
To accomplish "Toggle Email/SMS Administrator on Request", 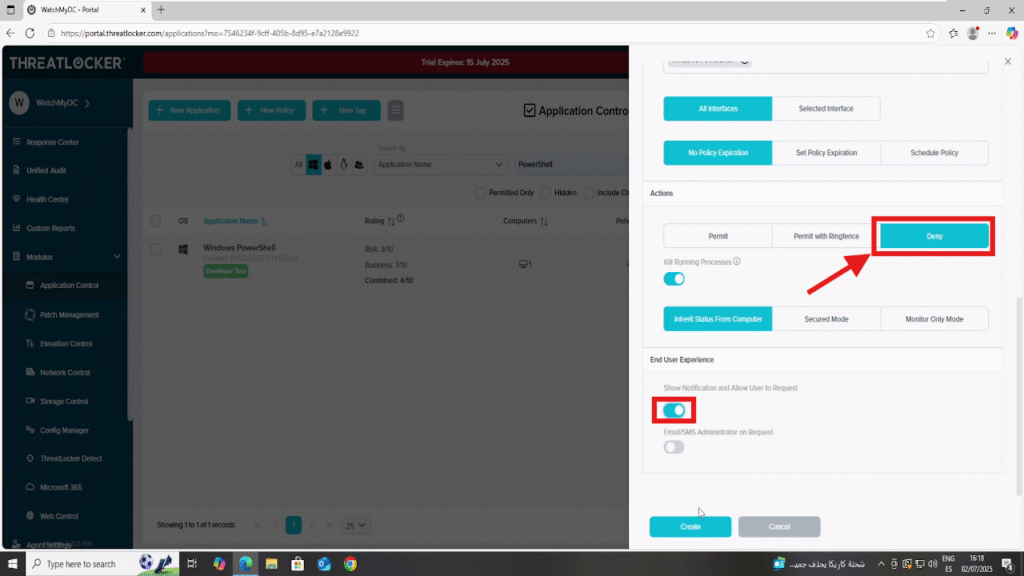I will [x=674, y=447].
